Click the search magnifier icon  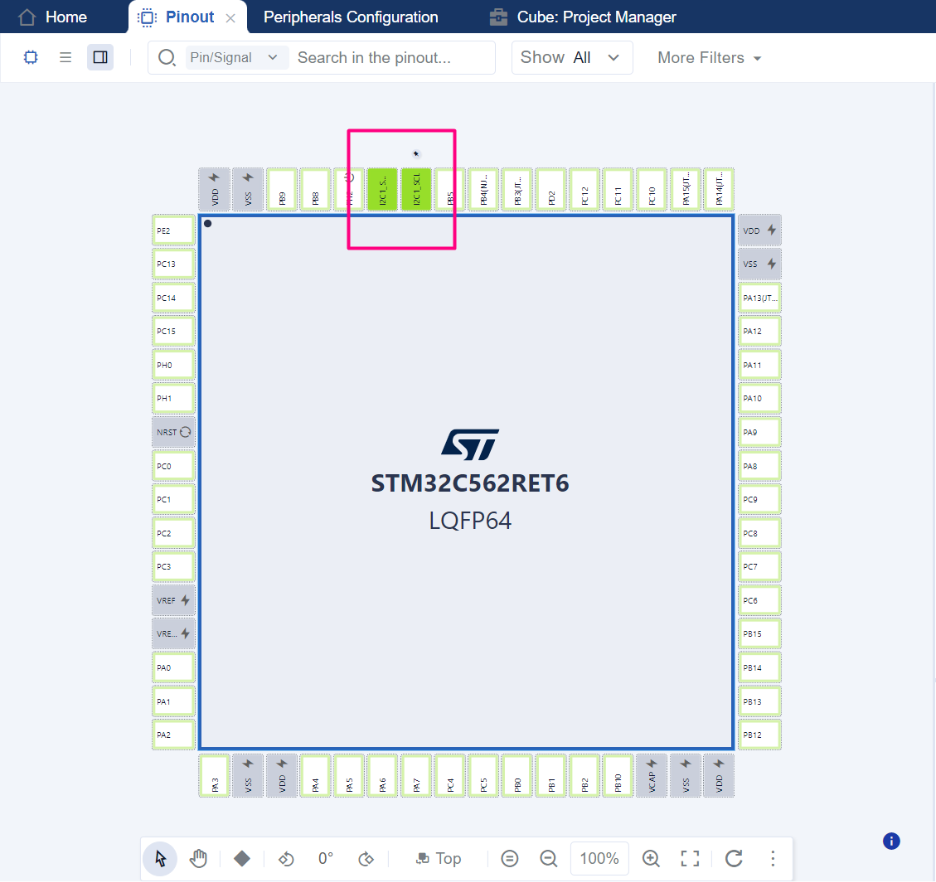click(x=167, y=58)
